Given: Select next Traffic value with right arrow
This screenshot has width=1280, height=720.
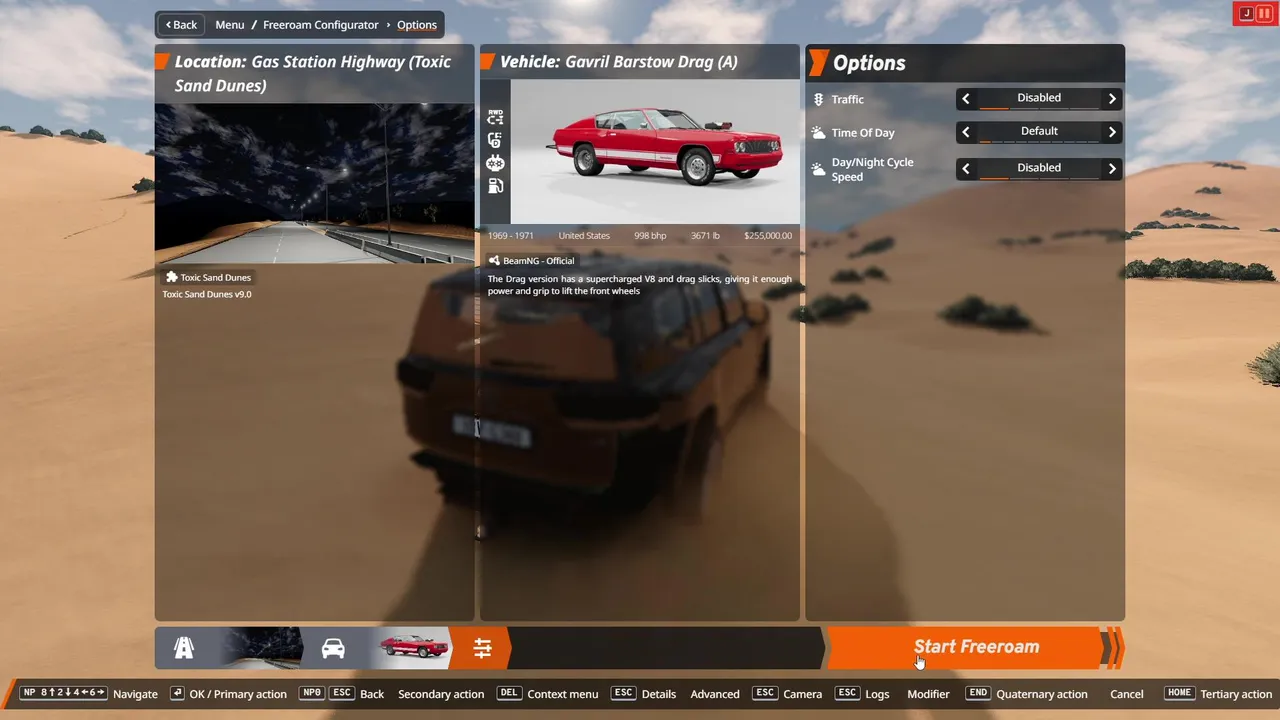Looking at the screenshot, I should click(1112, 99).
